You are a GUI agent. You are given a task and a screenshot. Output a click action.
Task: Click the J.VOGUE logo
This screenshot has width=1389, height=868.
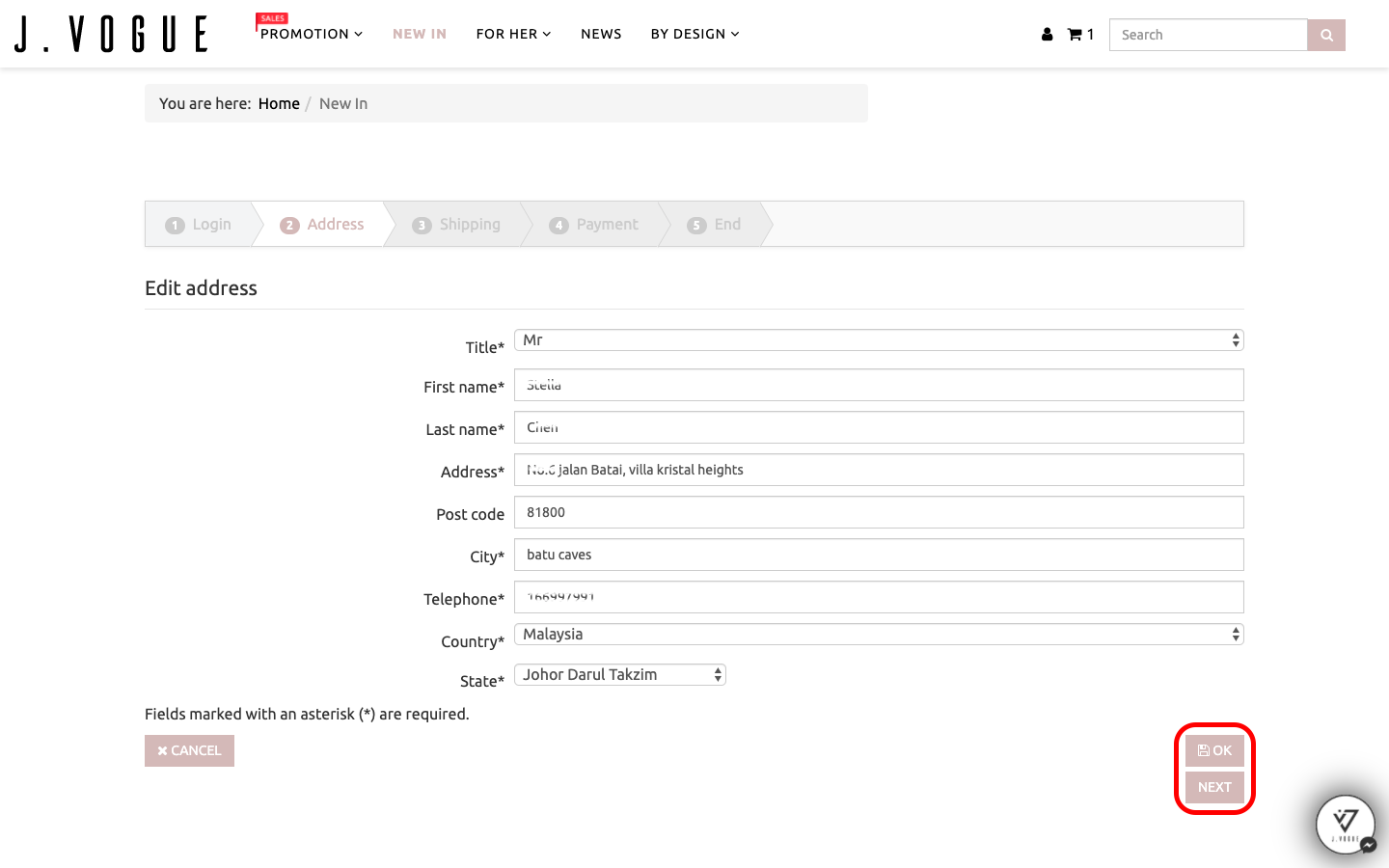(x=111, y=34)
